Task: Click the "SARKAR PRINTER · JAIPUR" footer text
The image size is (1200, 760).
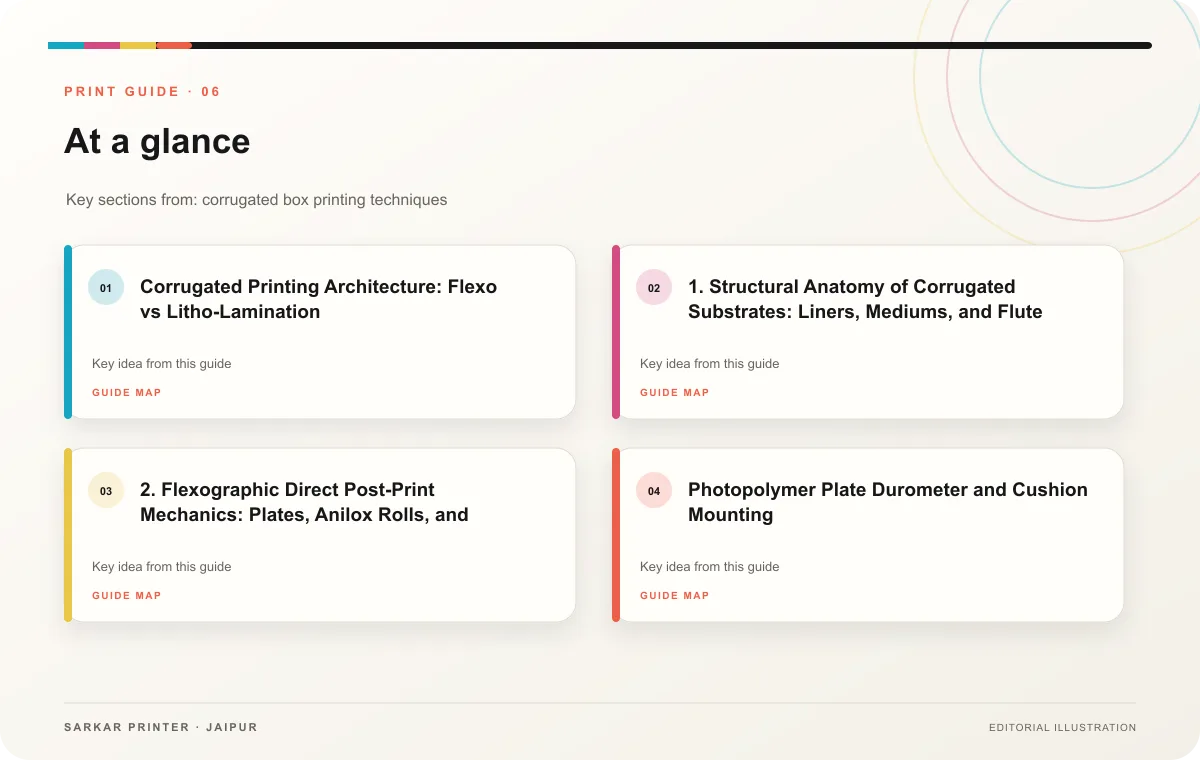Action: (x=161, y=727)
